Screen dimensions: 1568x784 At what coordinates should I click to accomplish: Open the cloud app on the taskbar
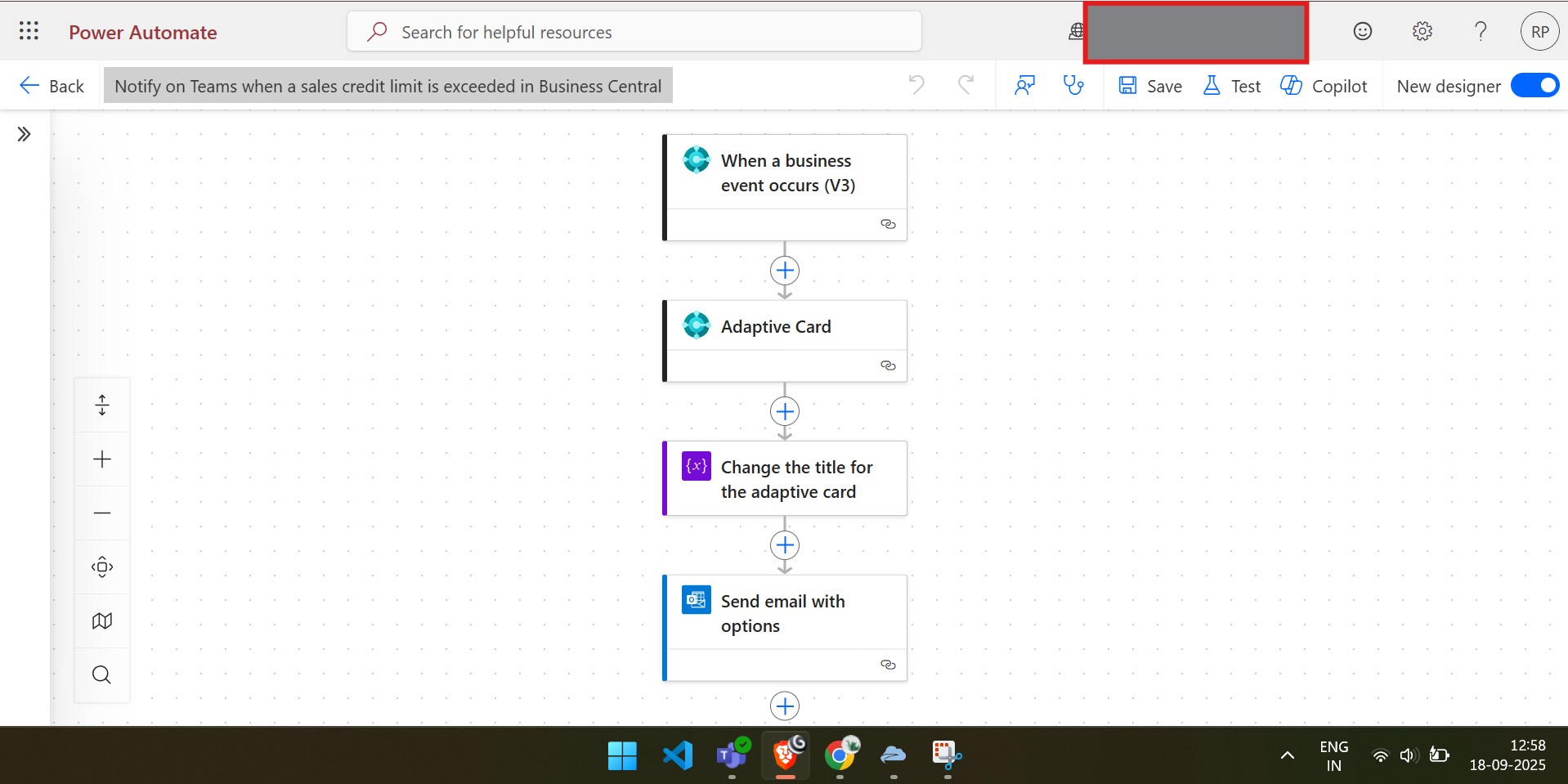pyautogui.click(x=894, y=755)
